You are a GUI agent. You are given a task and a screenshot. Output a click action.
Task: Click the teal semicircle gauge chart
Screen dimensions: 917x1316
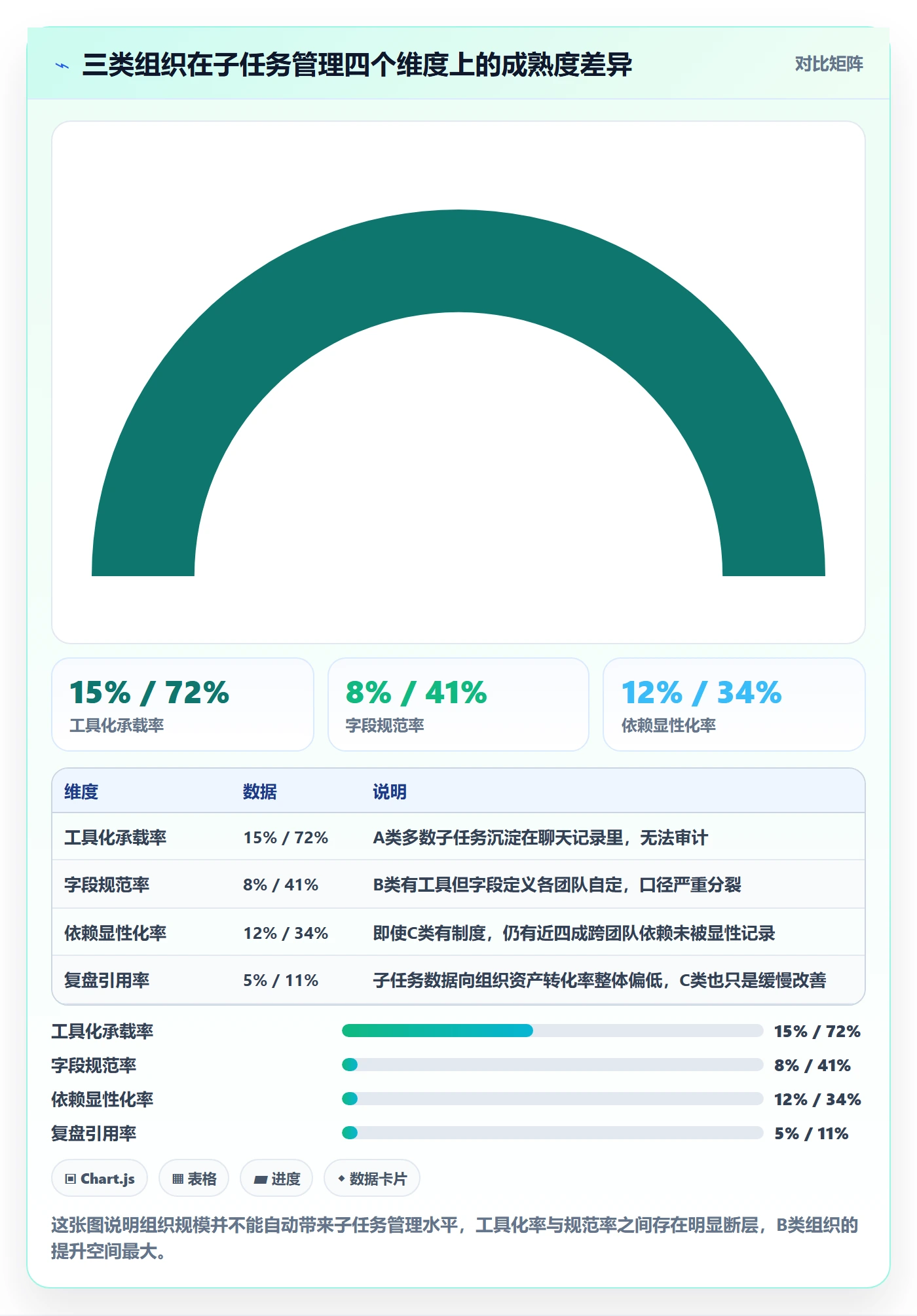point(458,393)
